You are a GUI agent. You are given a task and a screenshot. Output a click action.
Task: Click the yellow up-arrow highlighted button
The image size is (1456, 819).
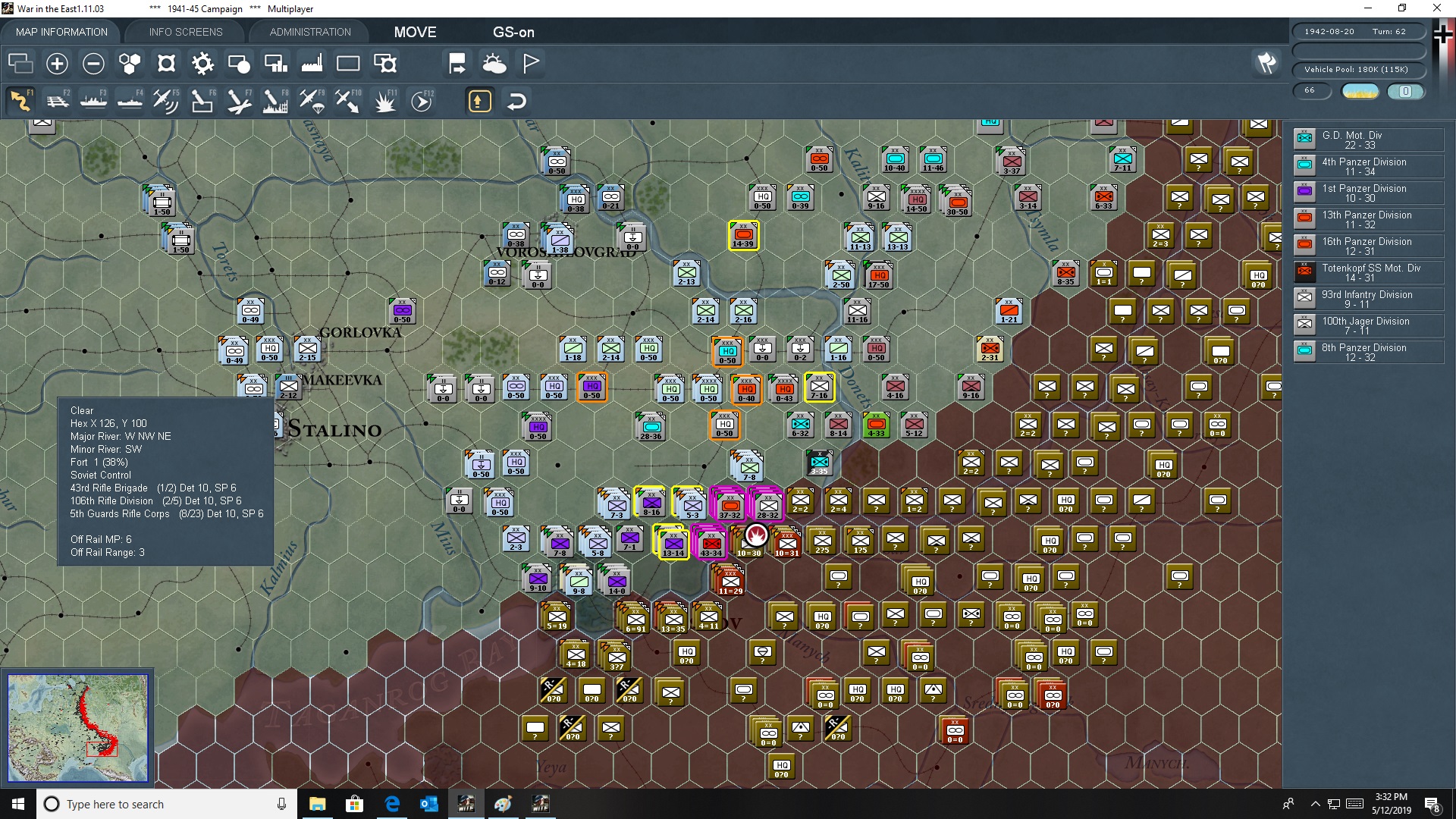(x=479, y=101)
